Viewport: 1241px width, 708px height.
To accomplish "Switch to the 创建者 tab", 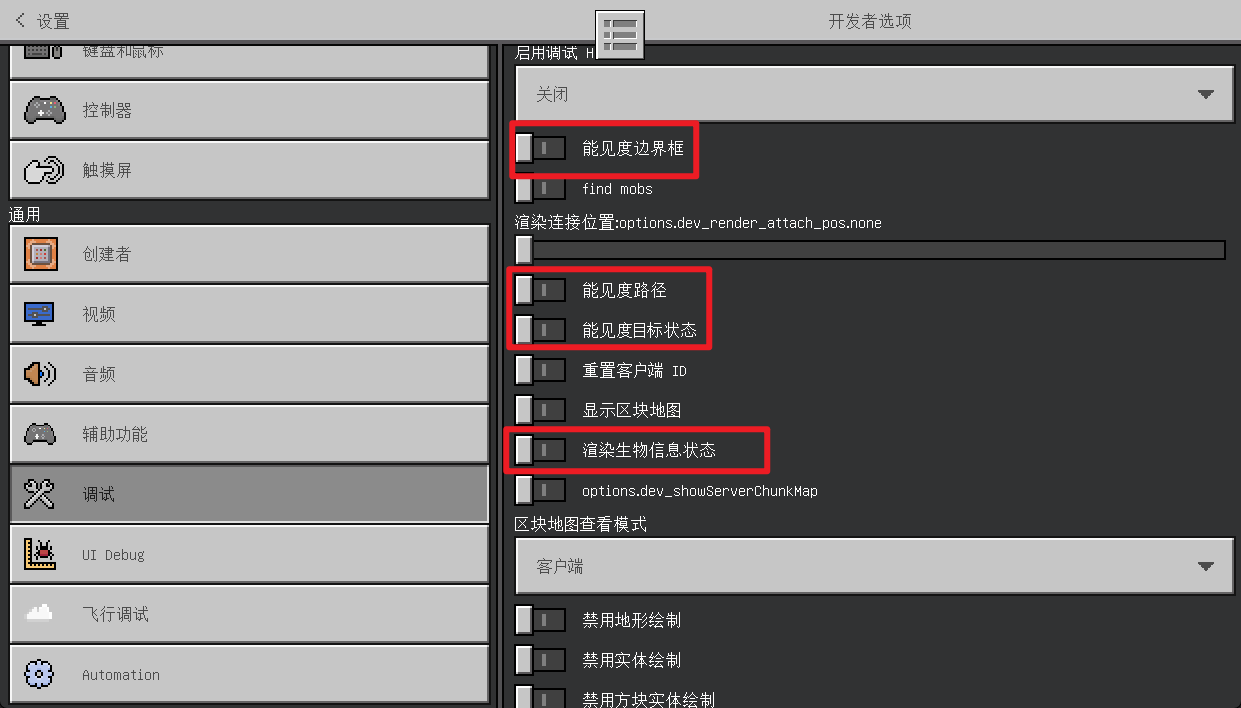I will click(249, 254).
